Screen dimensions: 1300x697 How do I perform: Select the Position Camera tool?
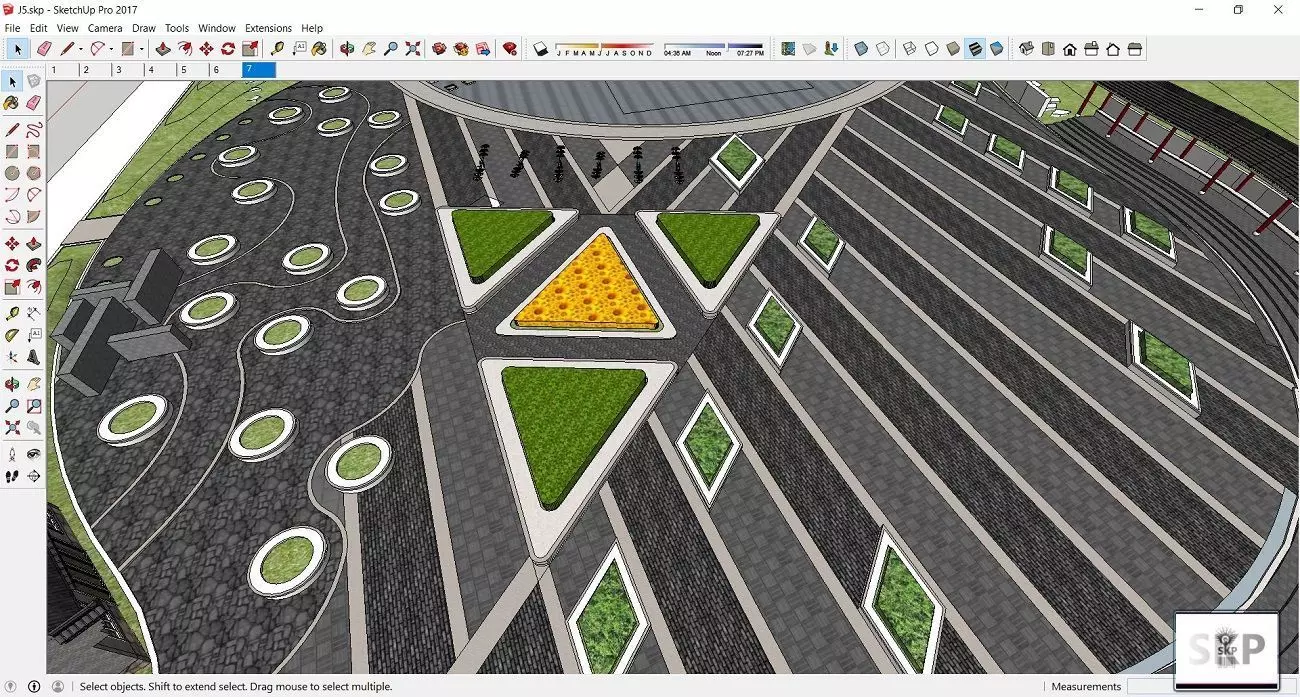coord(12,454)
